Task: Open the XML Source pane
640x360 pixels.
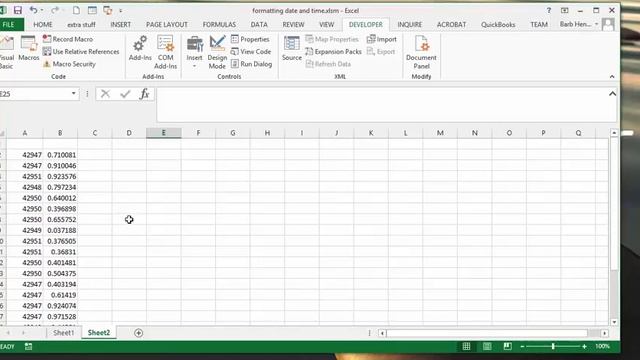Action: tap(292, 49)
